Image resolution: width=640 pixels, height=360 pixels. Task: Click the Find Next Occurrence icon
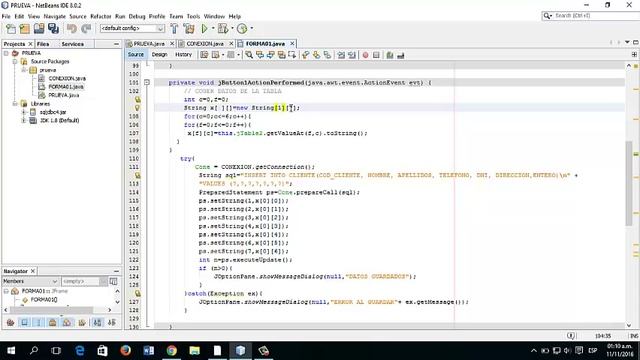271,55
